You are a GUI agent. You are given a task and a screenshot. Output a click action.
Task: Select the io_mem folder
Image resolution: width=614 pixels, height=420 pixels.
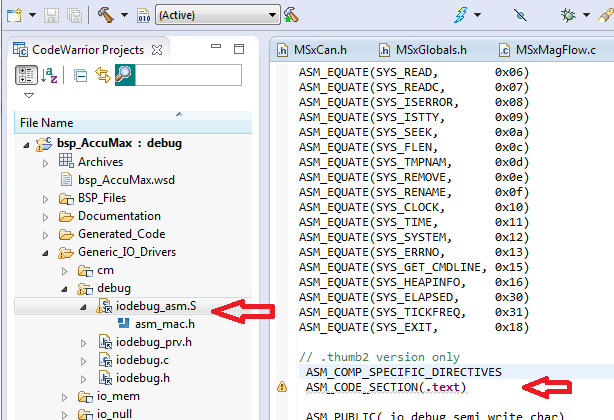(x=118, y=396)
